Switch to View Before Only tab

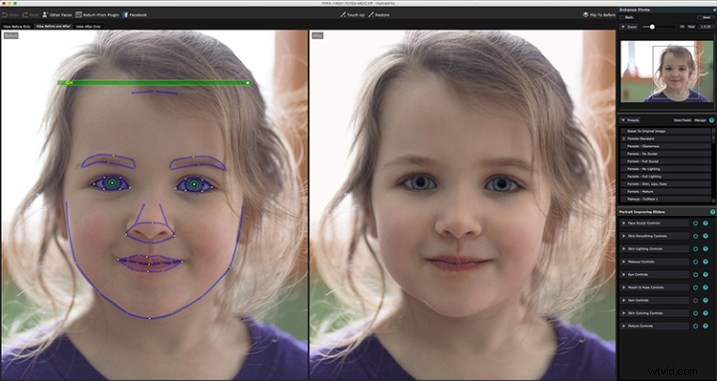click(x=17, y=27)
